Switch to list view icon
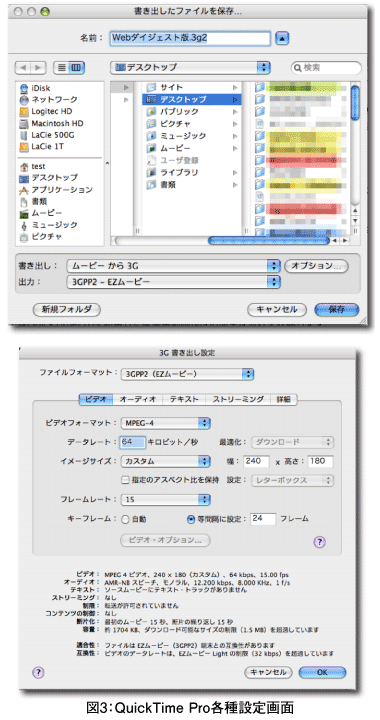This screenshot has height=720, width=380. pyautogui.click(x=61, y=68)
